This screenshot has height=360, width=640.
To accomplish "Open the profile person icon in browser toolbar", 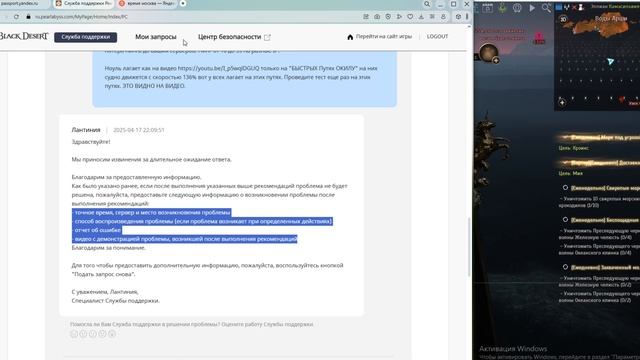I will tap(443, 17).
